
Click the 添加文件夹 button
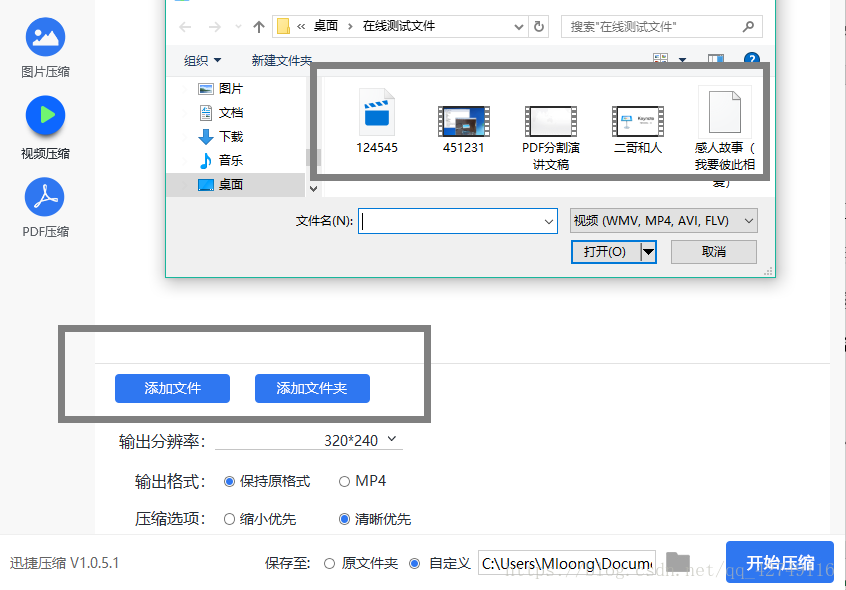(312, 388)
